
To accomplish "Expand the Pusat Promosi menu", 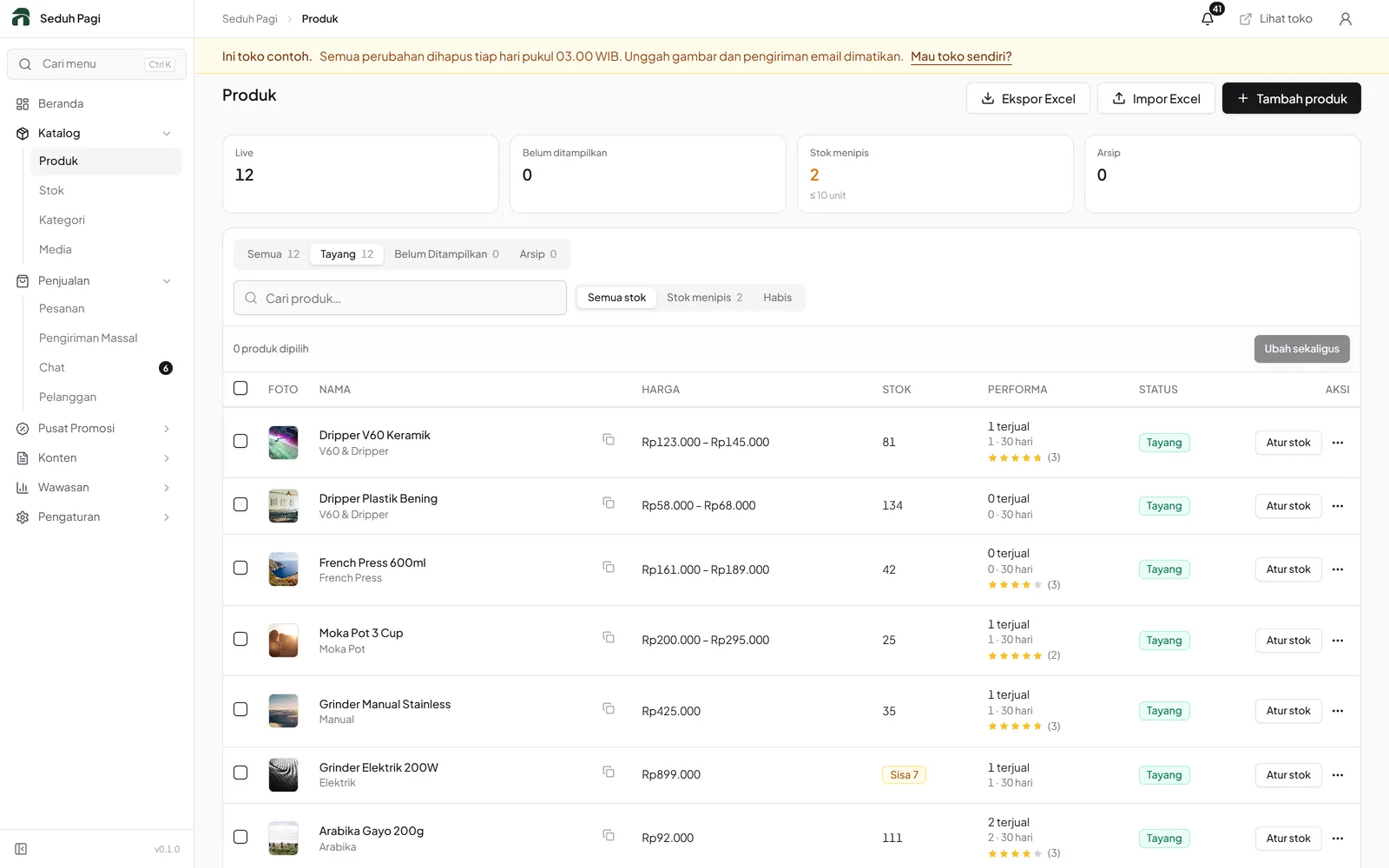I will pos(167,429).
